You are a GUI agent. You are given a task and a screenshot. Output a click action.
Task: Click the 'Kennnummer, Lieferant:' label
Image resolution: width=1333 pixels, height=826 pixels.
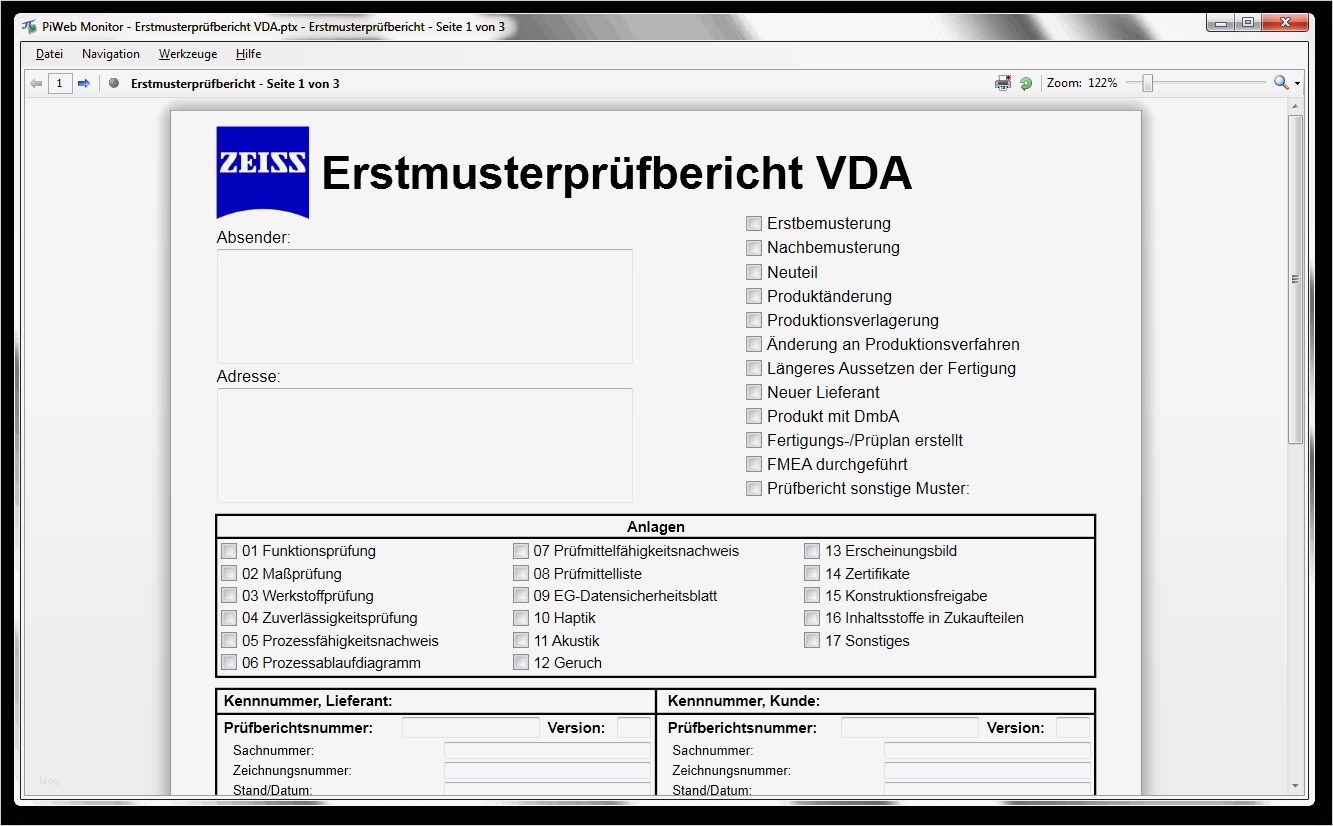tap(308, 701)
